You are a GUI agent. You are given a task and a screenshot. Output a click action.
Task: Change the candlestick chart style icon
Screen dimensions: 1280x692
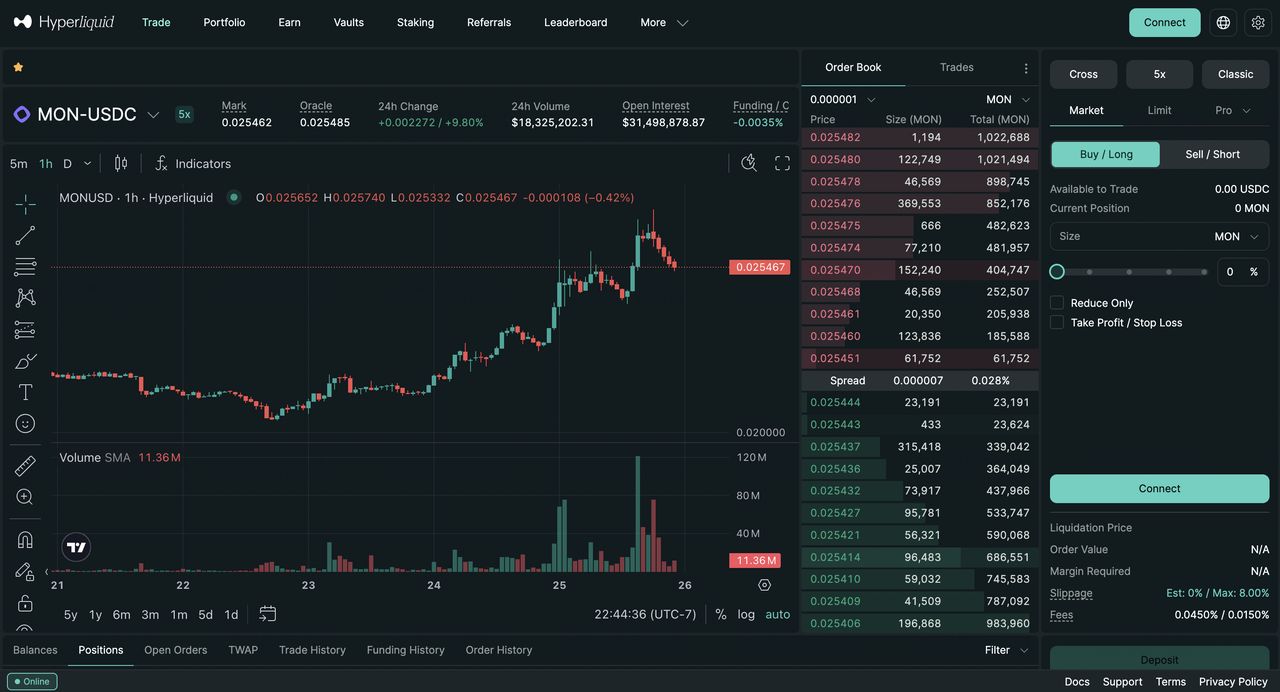coord(121,163)
